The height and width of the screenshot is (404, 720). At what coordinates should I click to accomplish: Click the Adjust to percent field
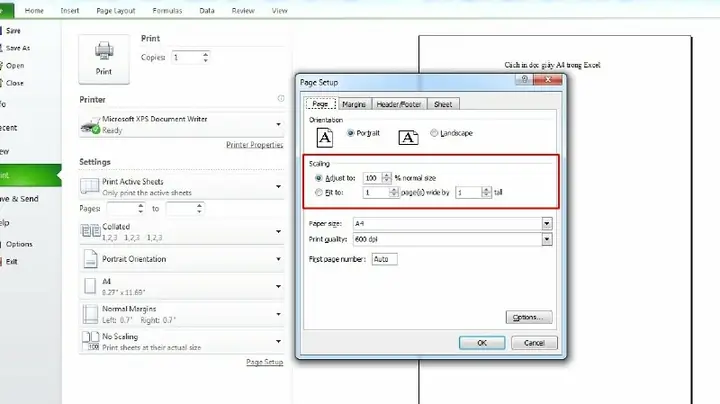tap(372, 178)
